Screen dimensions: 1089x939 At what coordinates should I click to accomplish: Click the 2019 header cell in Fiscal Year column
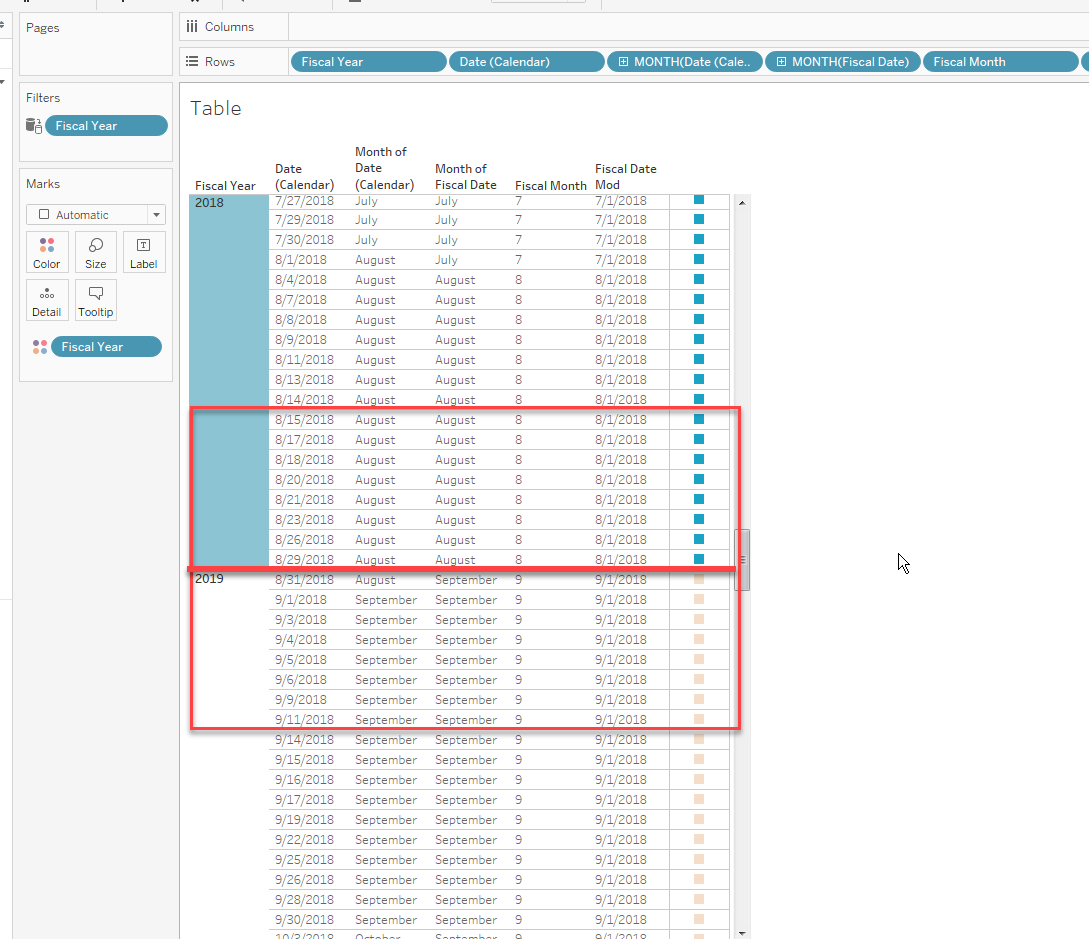[209, 578]
